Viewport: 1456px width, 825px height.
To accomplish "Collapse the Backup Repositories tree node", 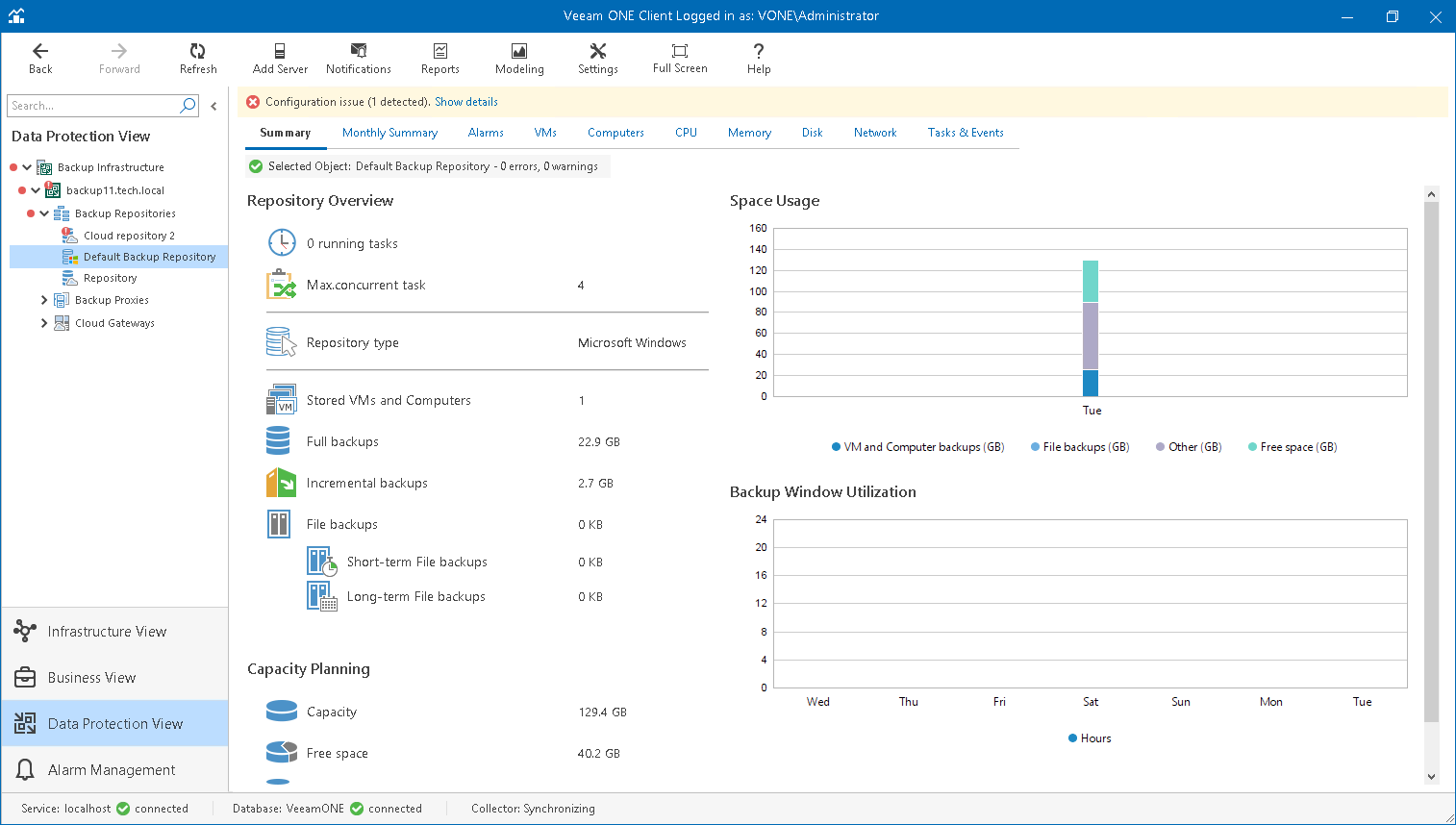I will [44, 213].
